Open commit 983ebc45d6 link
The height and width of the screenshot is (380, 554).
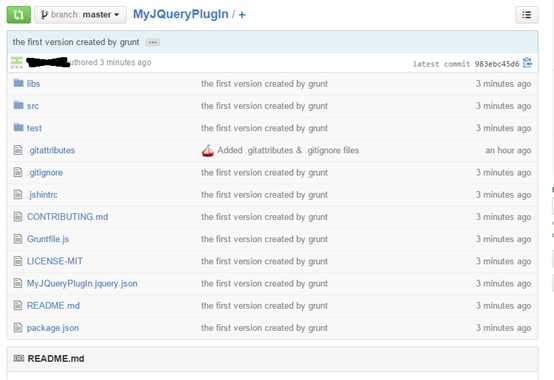click(x=497, y=64)
